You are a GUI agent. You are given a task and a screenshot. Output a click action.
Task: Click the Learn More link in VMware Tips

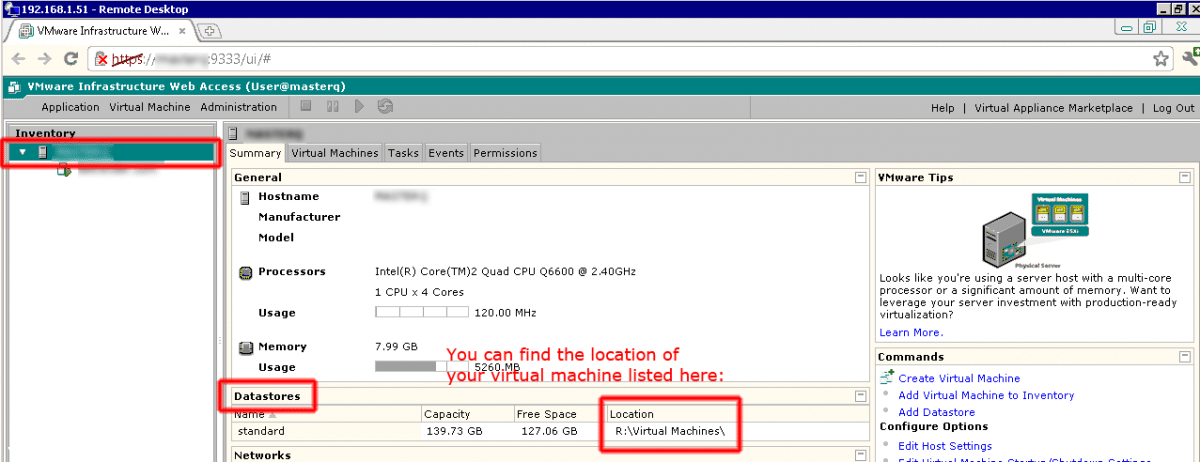click(911, 332)
